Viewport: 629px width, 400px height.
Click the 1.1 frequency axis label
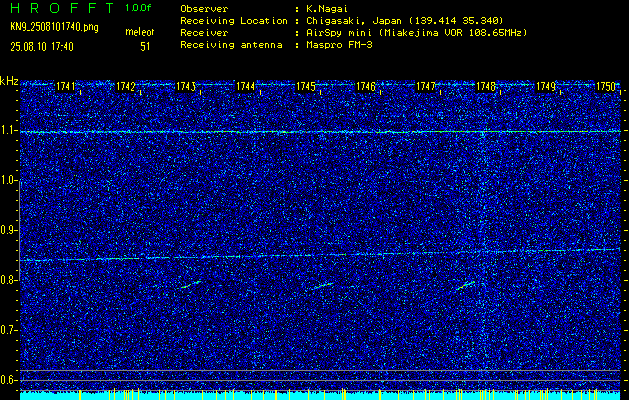(7, 130)
